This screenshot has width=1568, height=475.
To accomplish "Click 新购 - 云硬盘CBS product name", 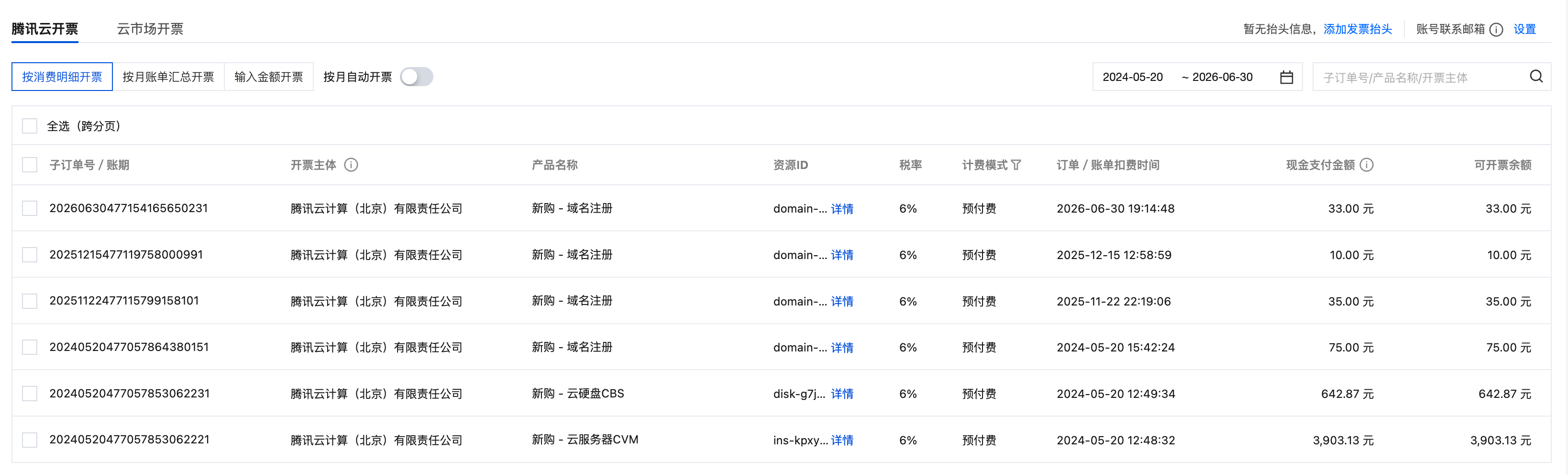I will pos(578,394).
